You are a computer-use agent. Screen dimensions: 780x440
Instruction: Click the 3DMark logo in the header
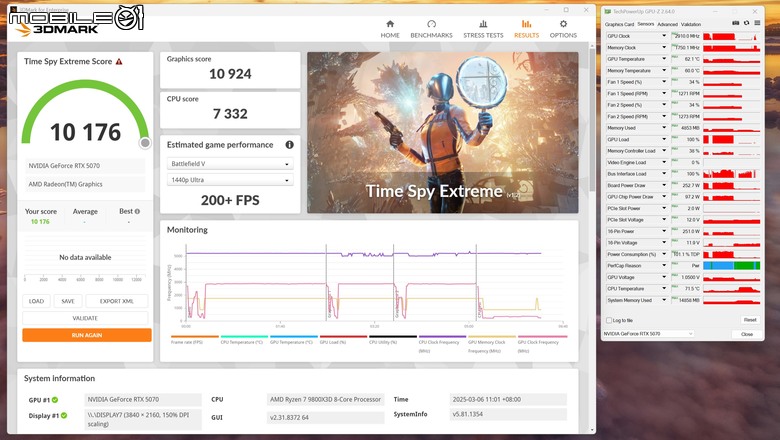tap(59, 29)
